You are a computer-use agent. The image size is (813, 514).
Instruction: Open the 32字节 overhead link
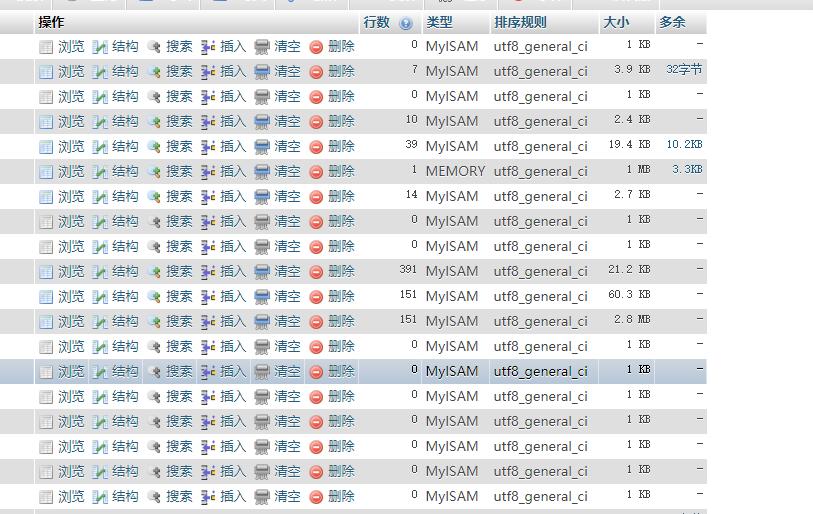[x=684, y=70]
